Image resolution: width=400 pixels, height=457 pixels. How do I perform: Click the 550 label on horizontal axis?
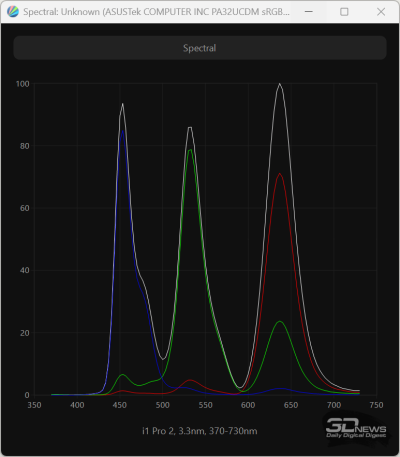(205, 405)
